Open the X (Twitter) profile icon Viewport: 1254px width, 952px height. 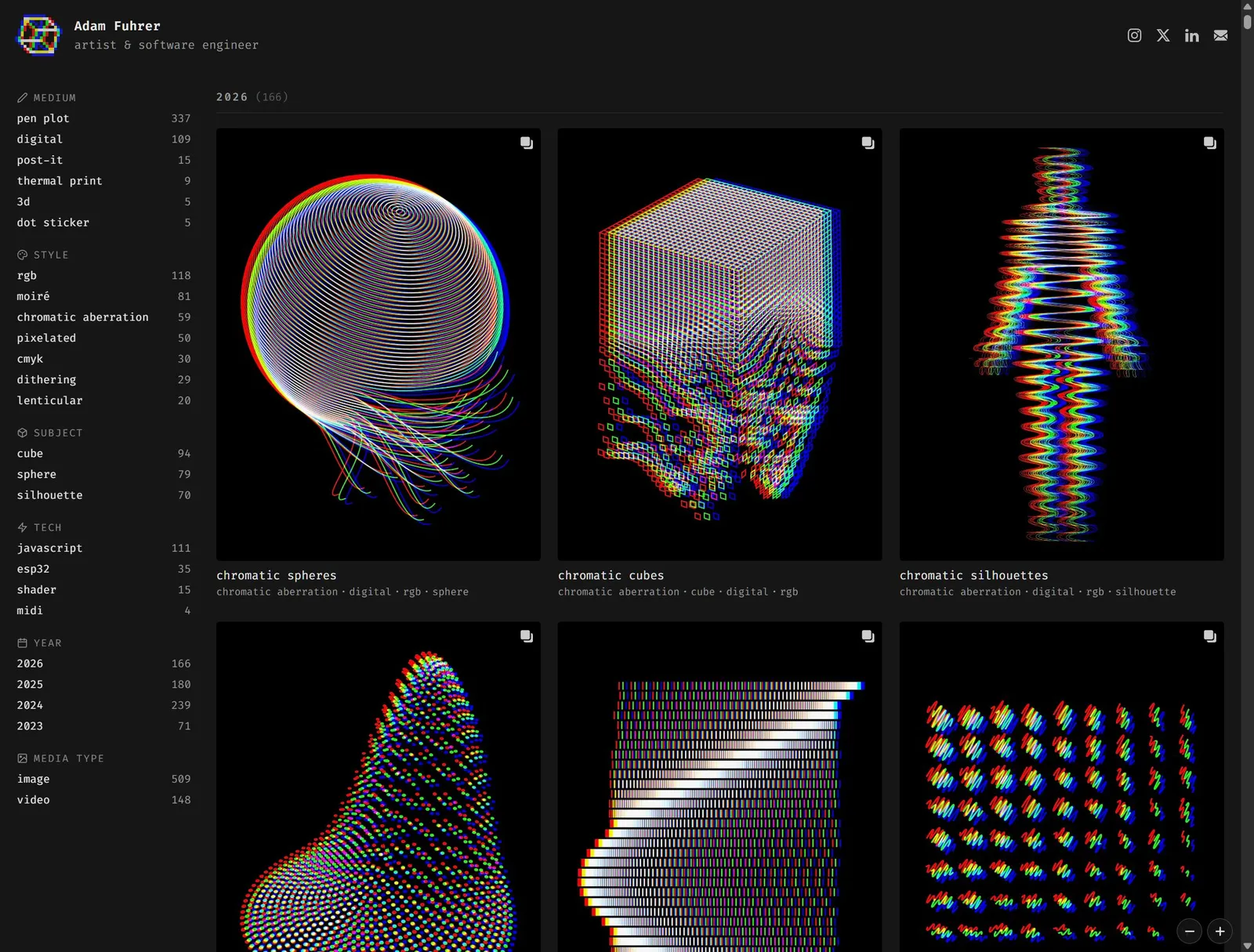[x=1163, y=35]
